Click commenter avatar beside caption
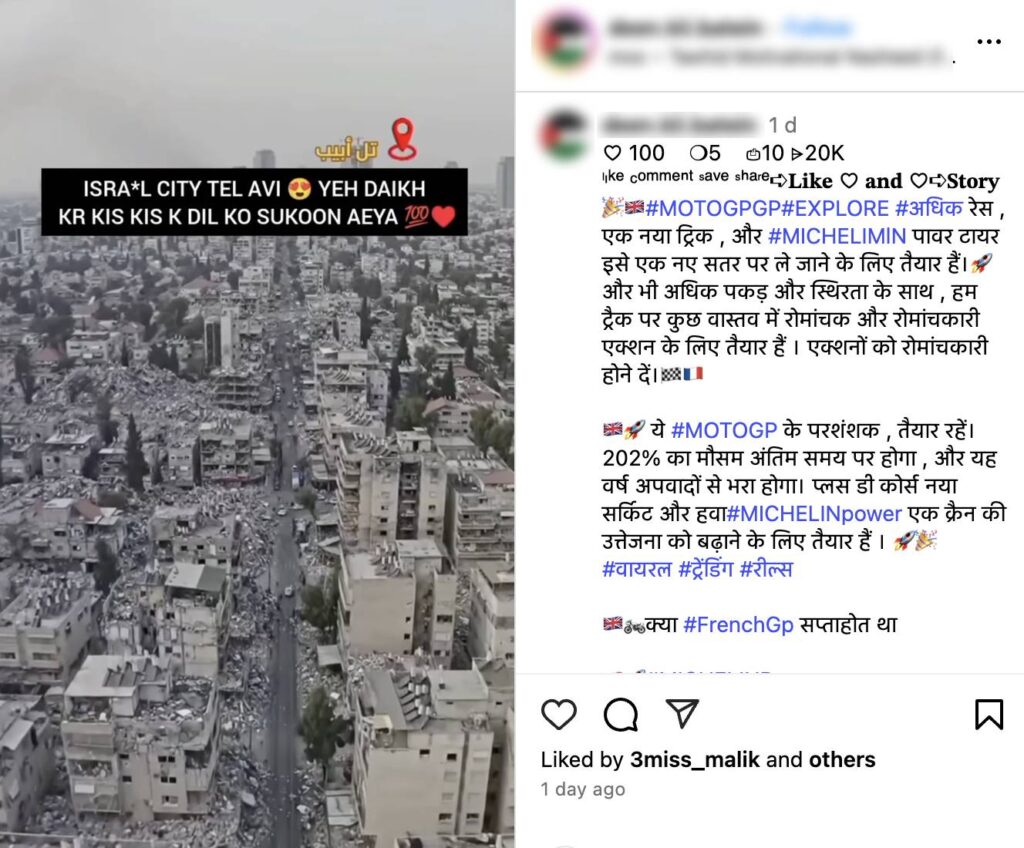This screenshot has height=848, width=1024. tap(565, 135)
